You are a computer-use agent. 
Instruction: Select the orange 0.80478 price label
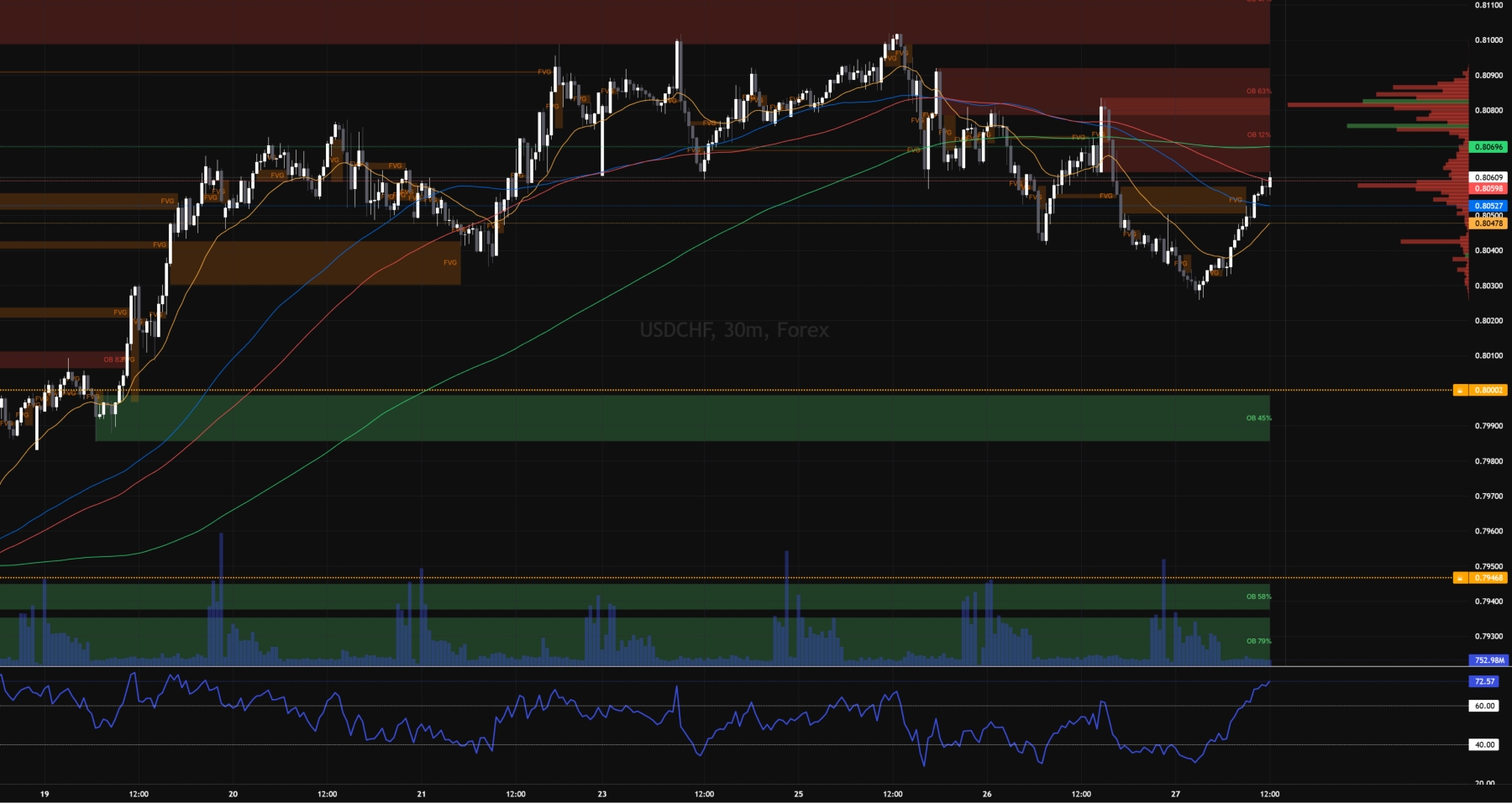[1488, 223]
